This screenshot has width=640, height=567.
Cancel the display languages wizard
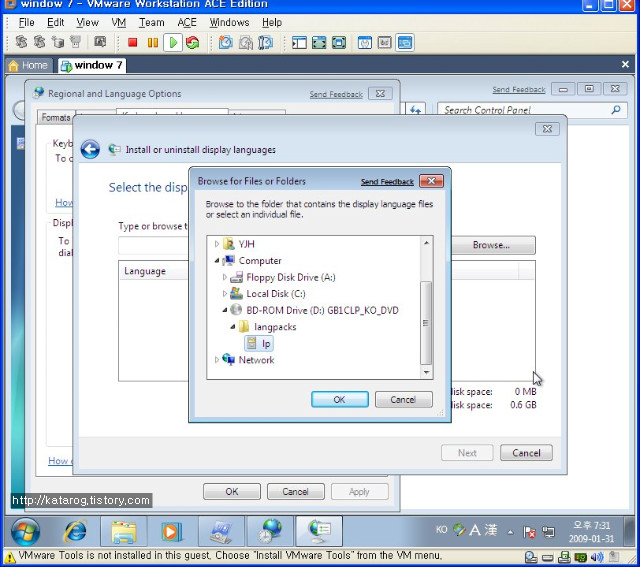tap(526, 453)
